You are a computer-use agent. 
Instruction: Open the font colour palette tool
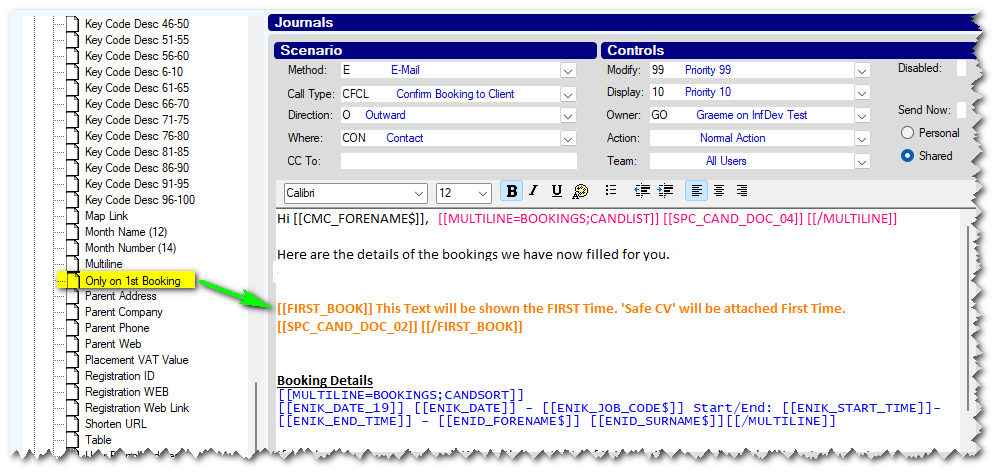[x=580, y=191]
